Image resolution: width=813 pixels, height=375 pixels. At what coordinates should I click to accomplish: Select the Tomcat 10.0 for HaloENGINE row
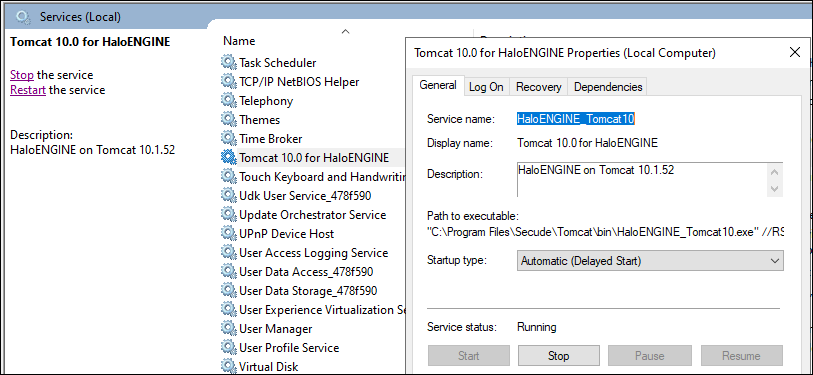[x=313, y=157]
